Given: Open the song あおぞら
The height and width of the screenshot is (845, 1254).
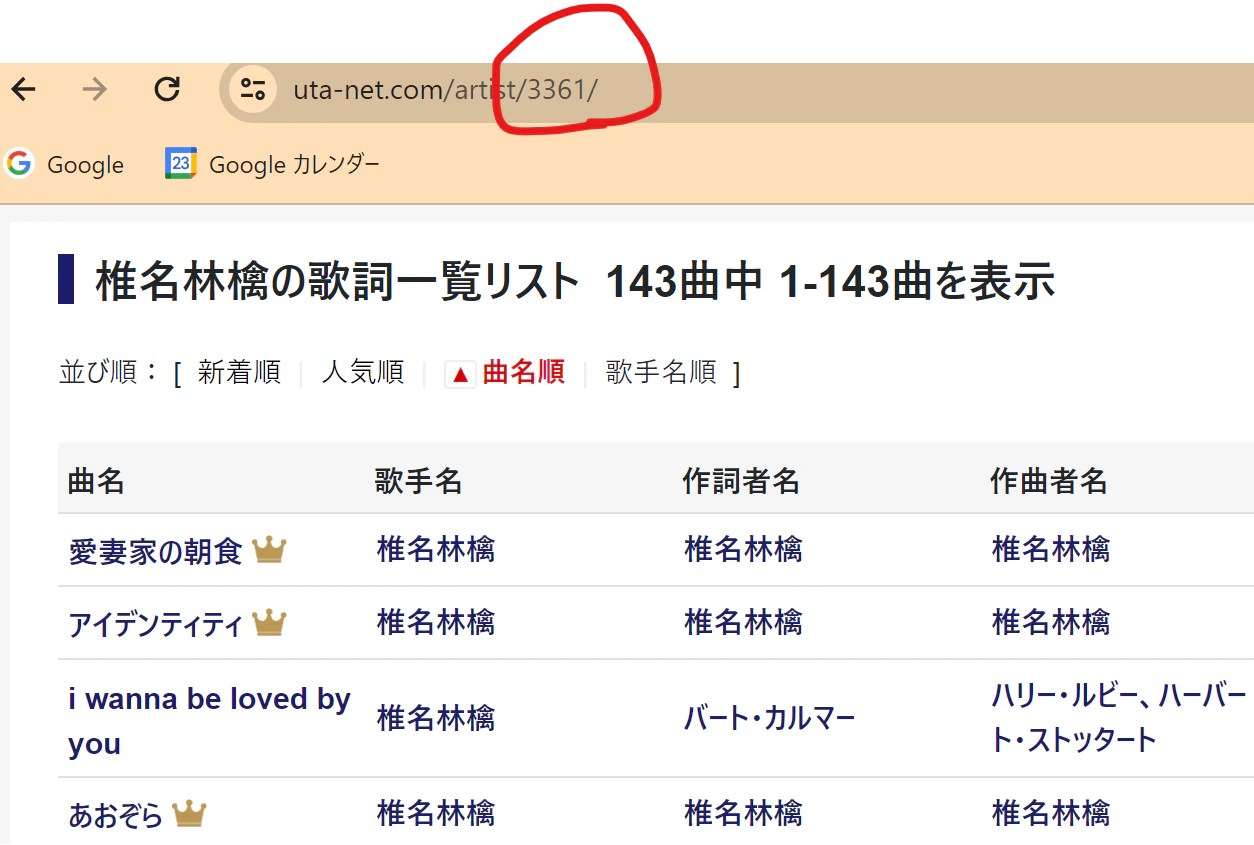Looking at the screenshot, I should pos(115,815).
